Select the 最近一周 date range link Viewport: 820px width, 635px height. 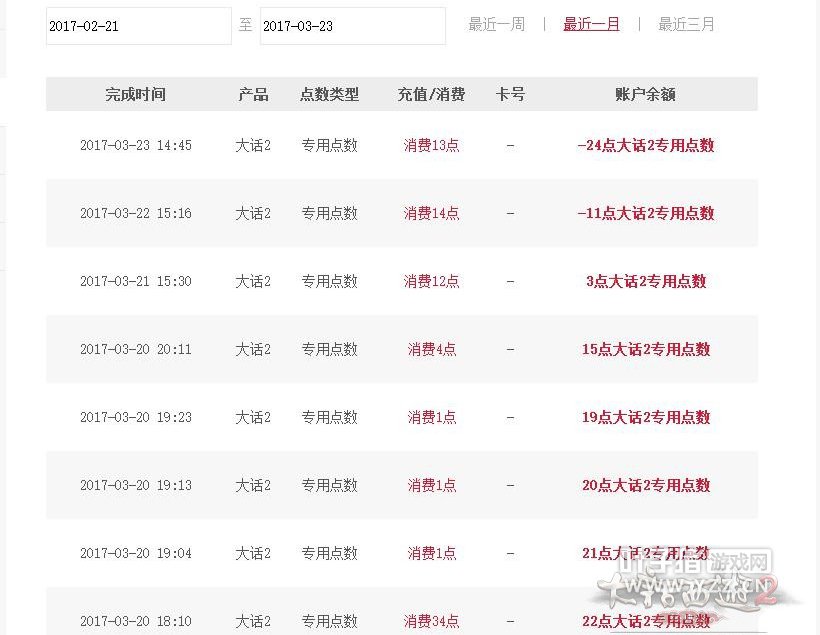click(x=496, y=24)
